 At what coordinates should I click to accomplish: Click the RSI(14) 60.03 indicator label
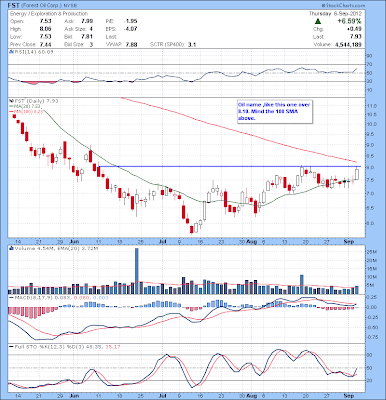pyautogui.click(x=33, y=52)
